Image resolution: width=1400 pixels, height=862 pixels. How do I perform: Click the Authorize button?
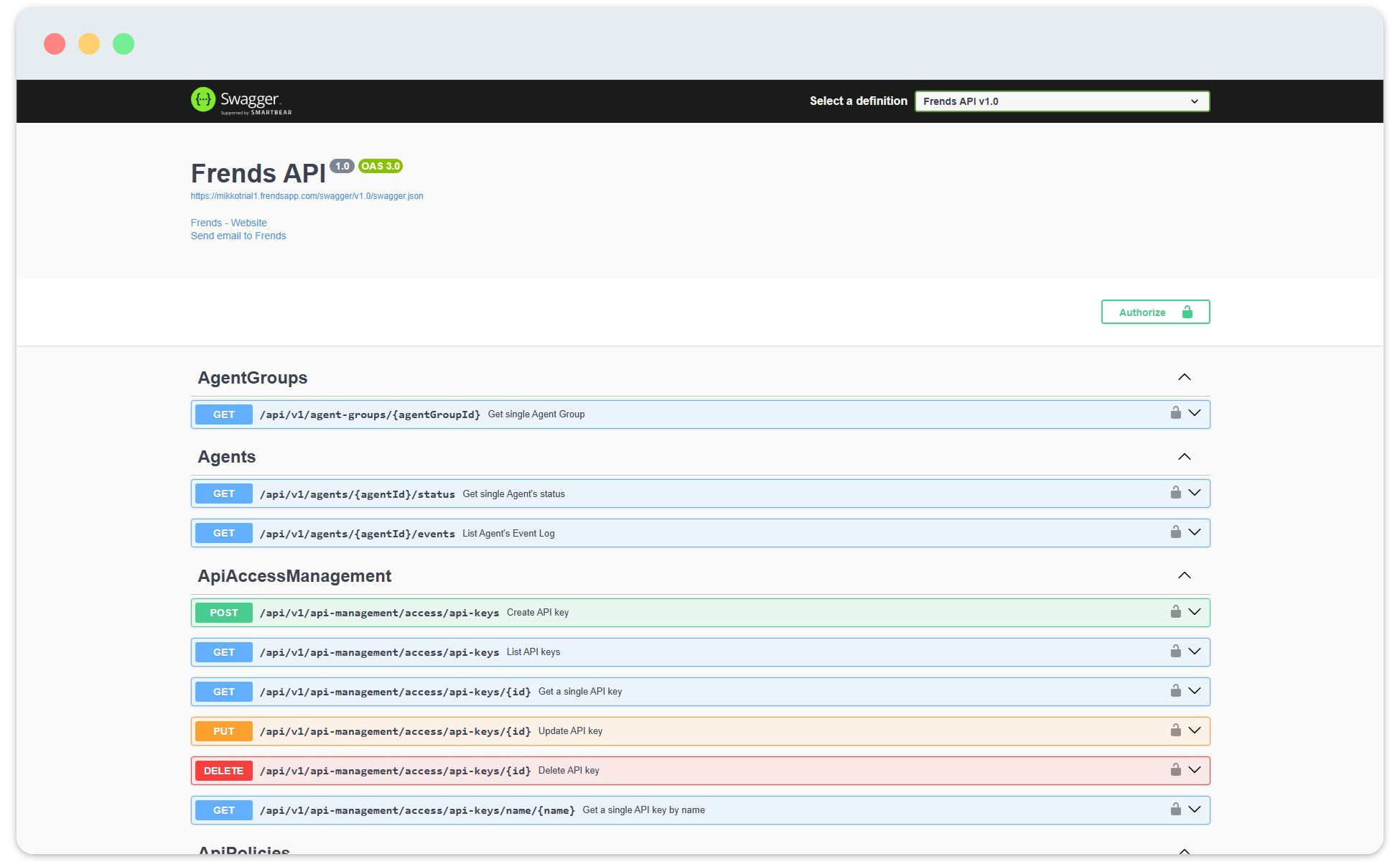pos(1154,311)
